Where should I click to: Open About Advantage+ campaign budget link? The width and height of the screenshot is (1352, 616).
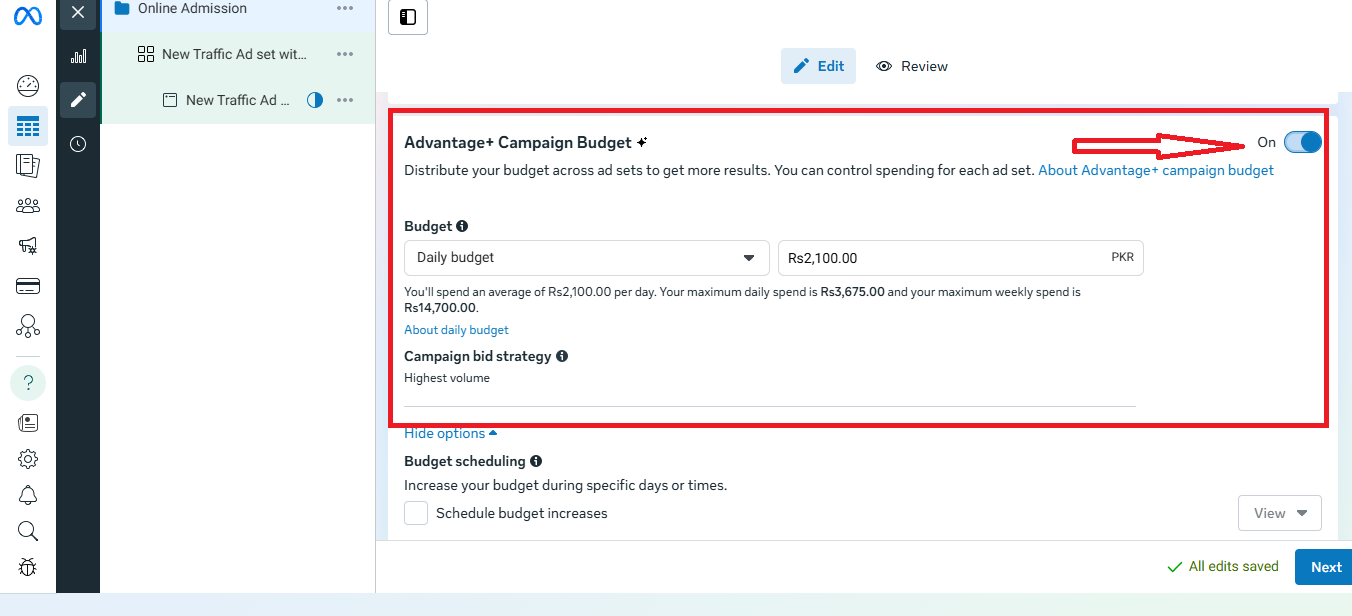(1155, 170)
